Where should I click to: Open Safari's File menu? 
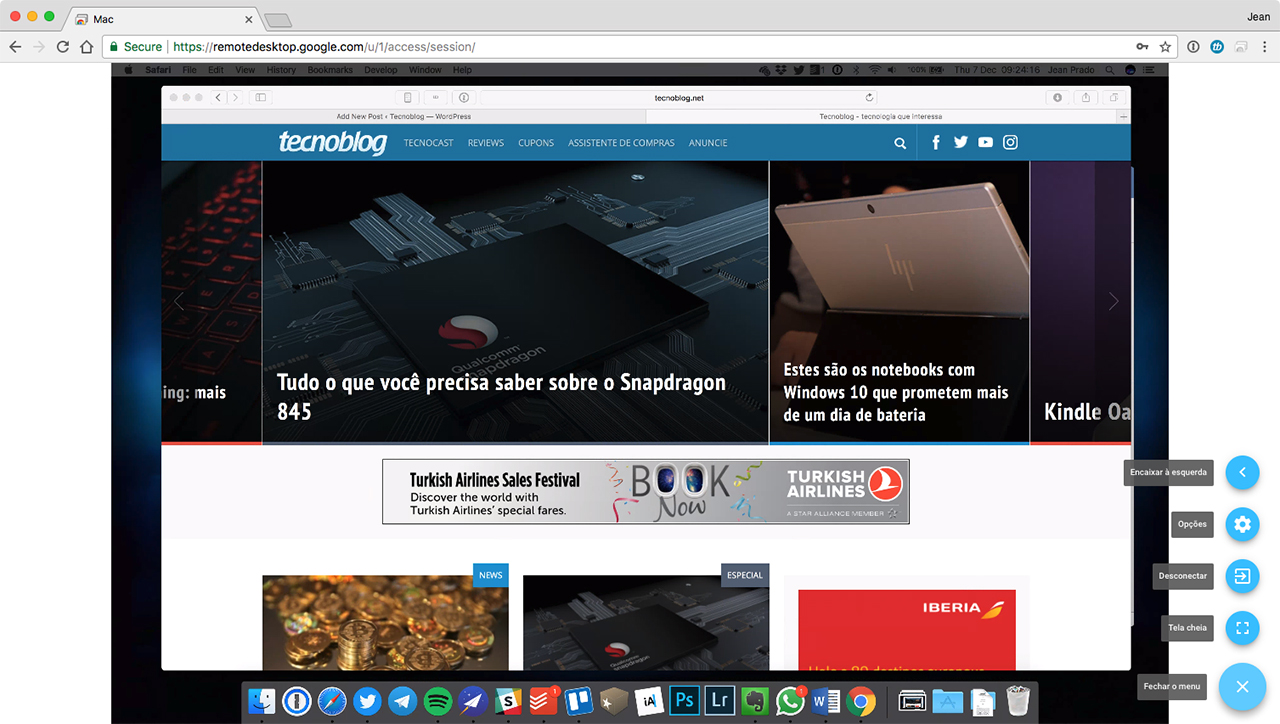tap(189, 70)
